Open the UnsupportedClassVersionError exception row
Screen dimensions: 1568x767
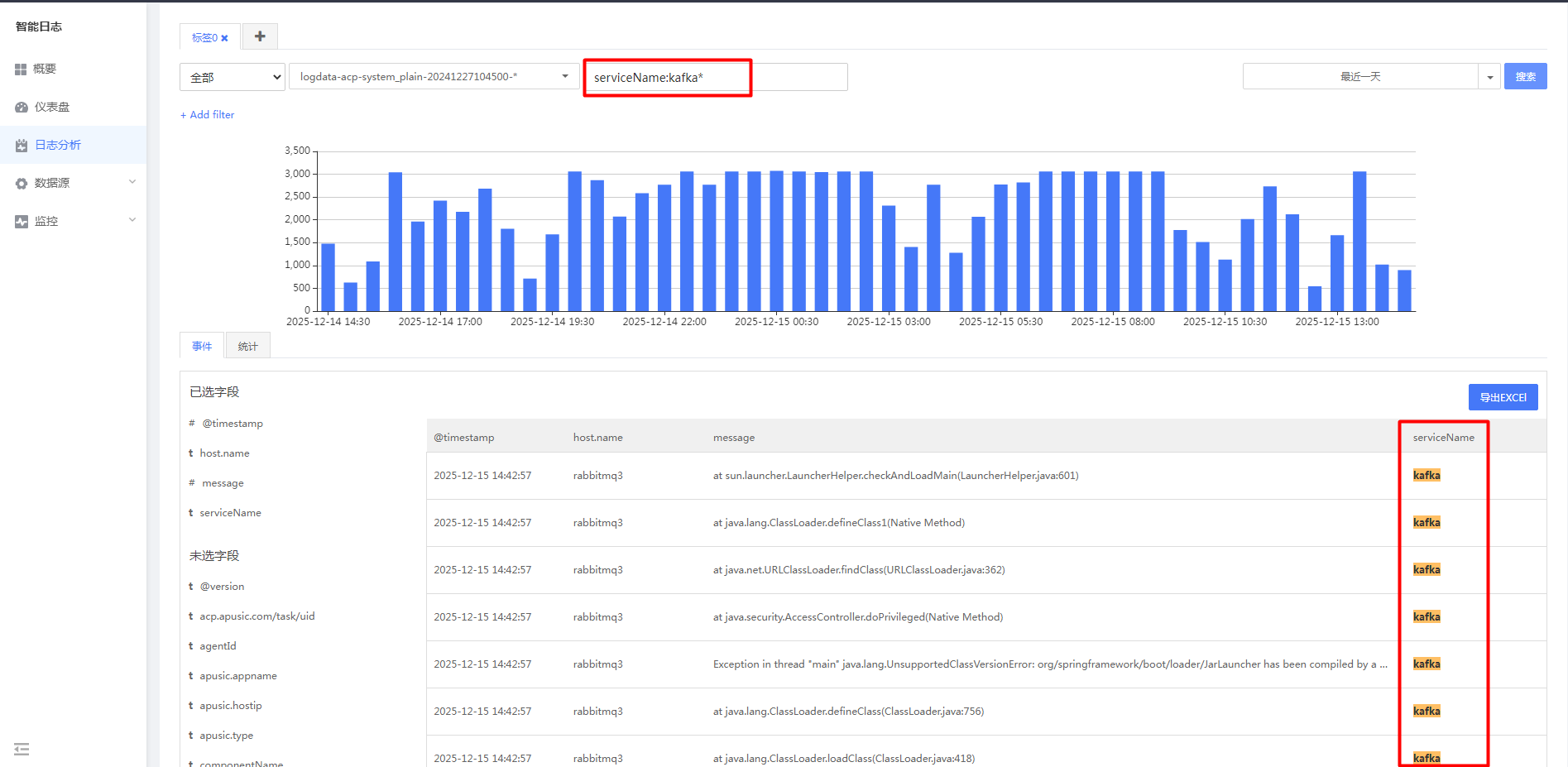pyautogui.click(x=986, y=664)
